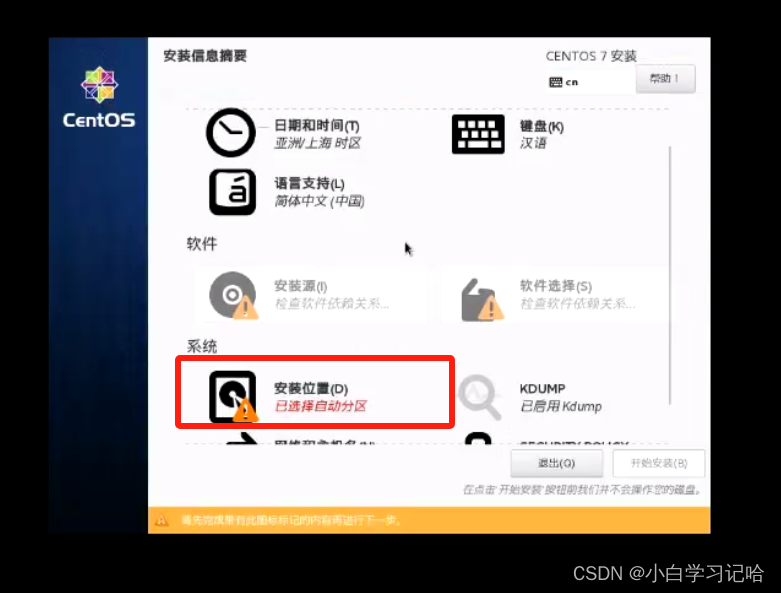Click the orange warning message bar
This screenshot has width=781, height=593.
pyautogui.click(x=429, y=520)
